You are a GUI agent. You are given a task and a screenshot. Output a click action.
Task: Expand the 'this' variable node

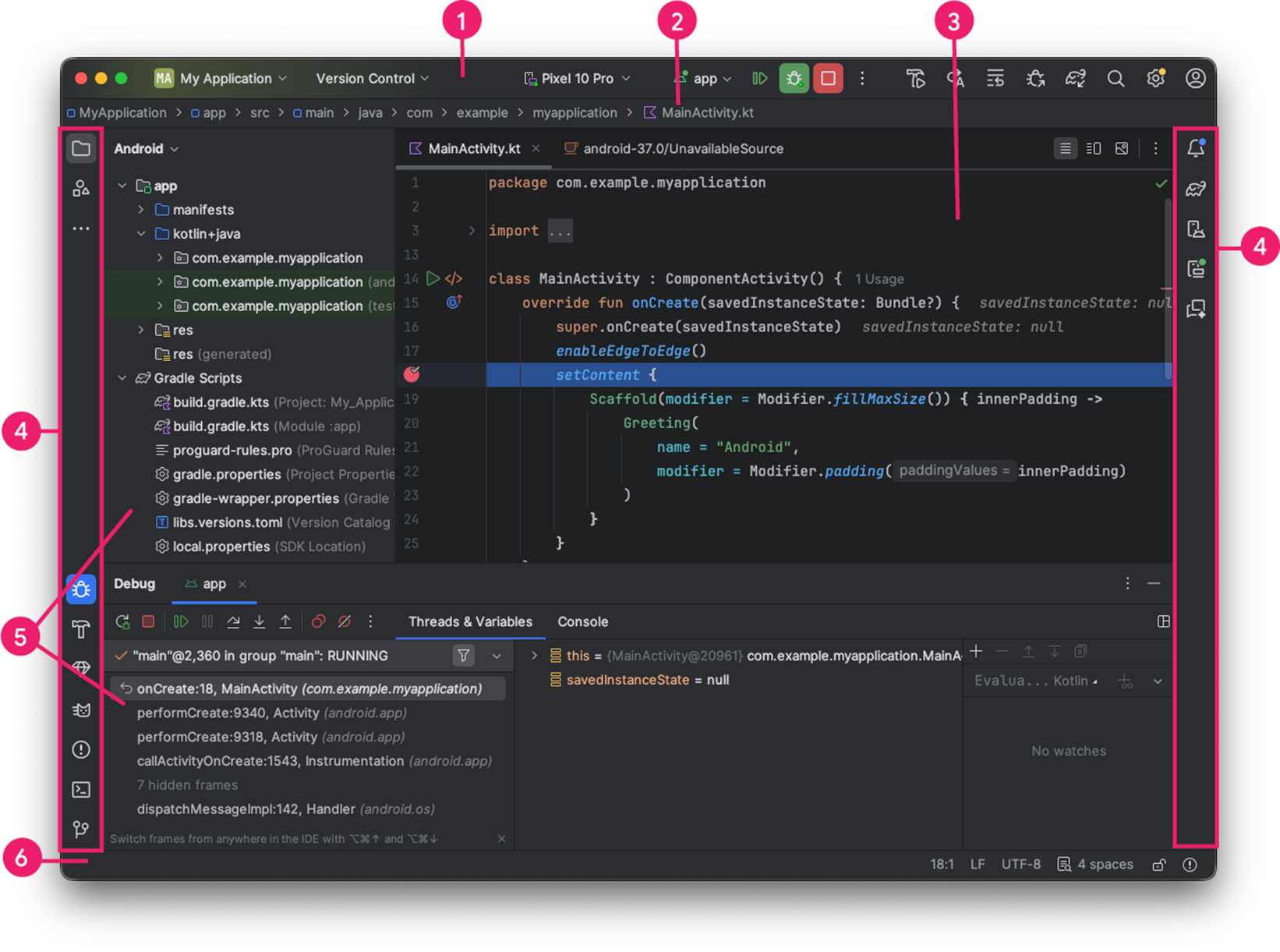[x=534, y=656]
